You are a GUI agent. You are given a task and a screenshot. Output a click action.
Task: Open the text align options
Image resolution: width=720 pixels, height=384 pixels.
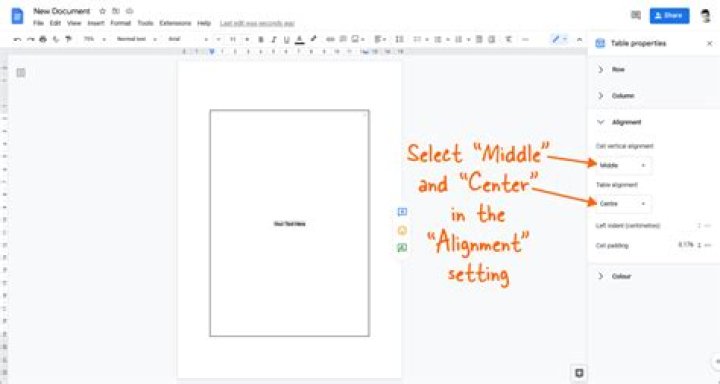[x=380, y=40]
